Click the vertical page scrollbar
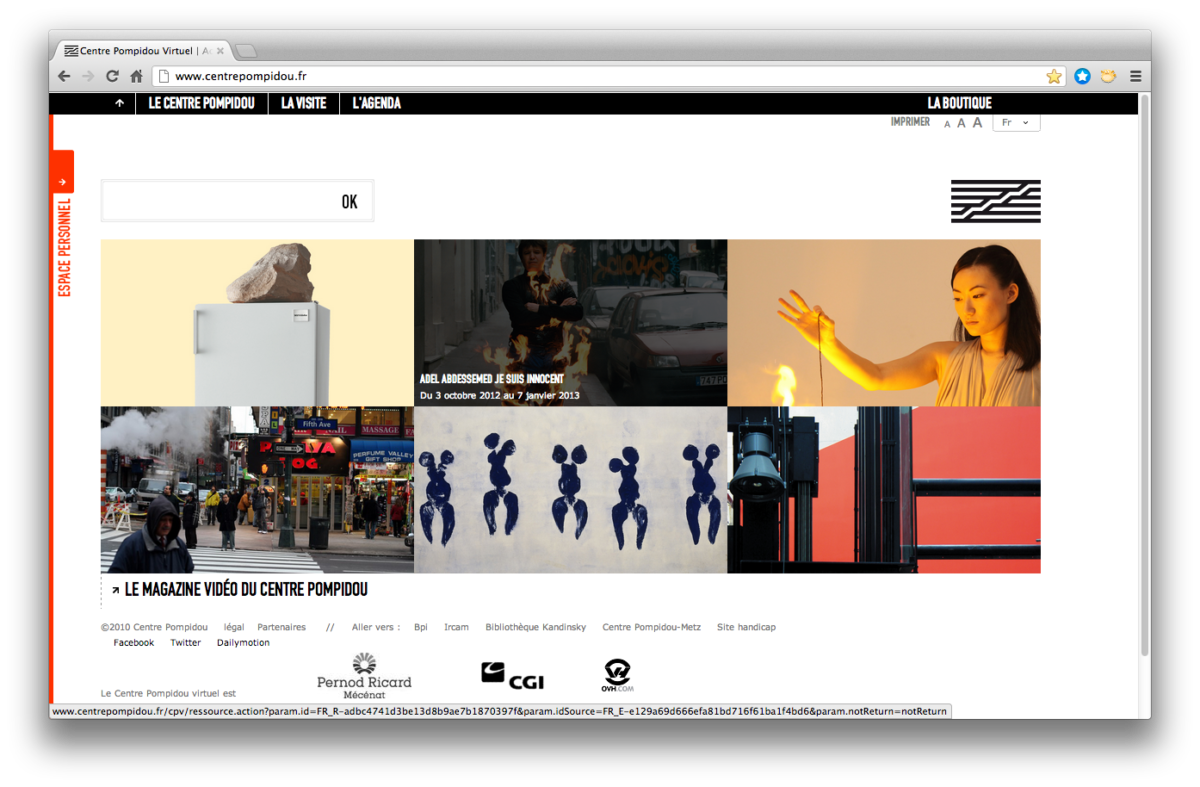 (1145, 375)
